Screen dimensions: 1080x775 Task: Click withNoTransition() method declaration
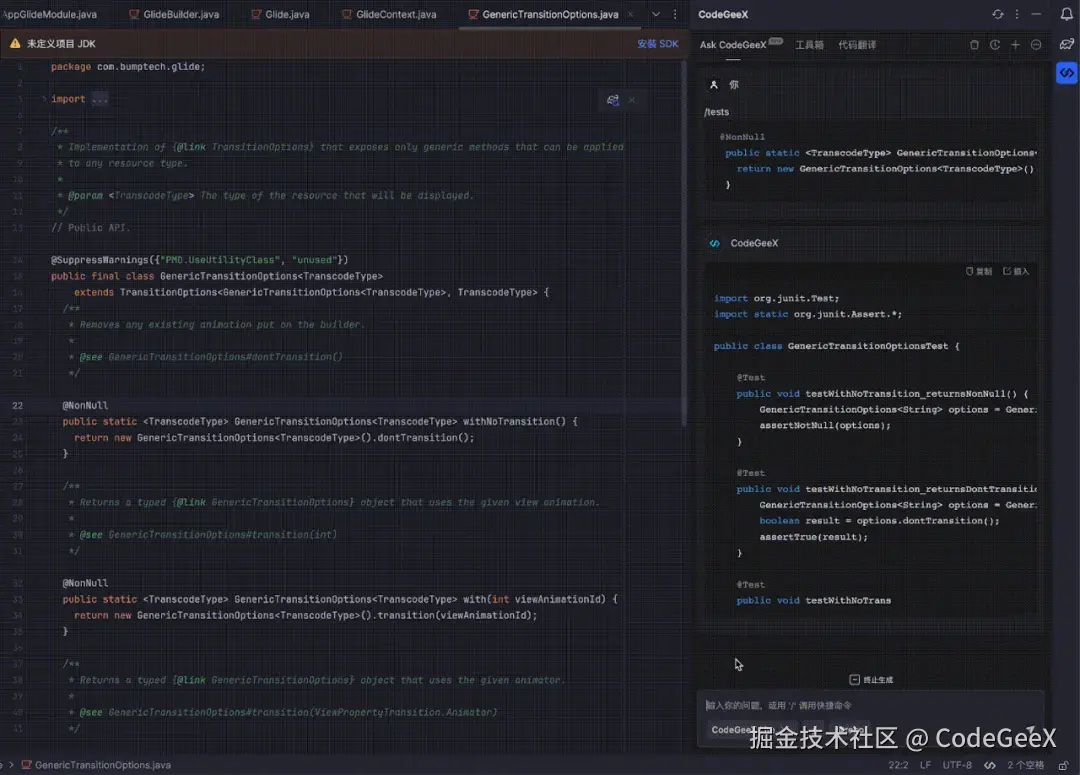coord(320,422)
